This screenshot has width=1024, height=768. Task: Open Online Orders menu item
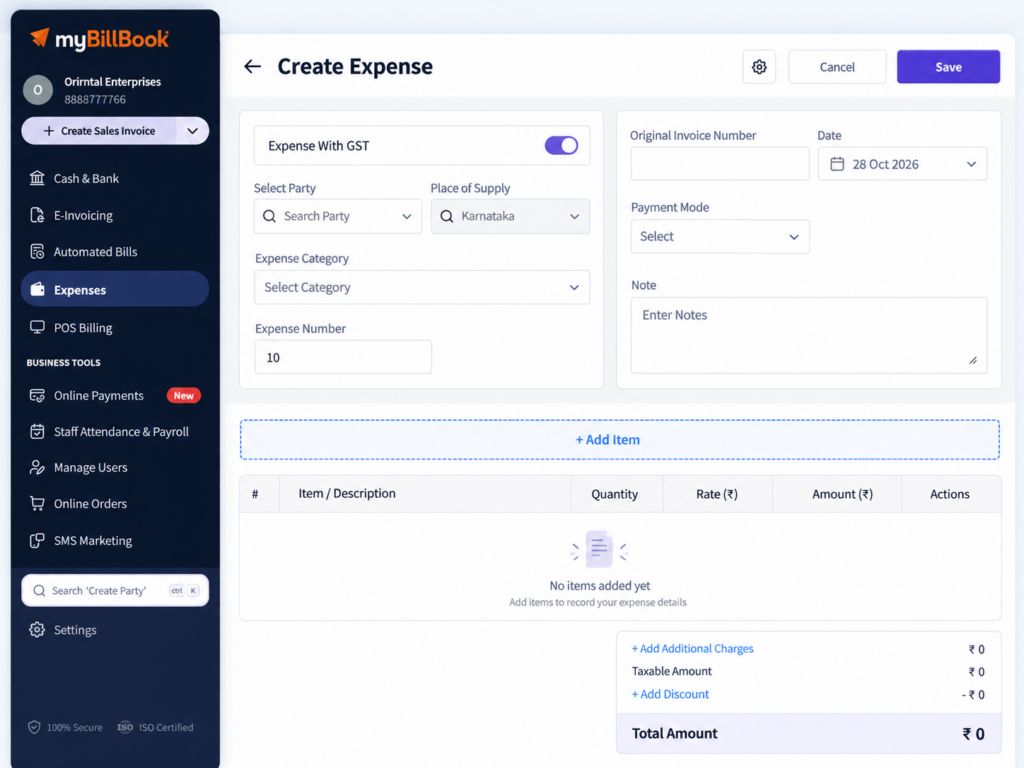coord(115,504)
